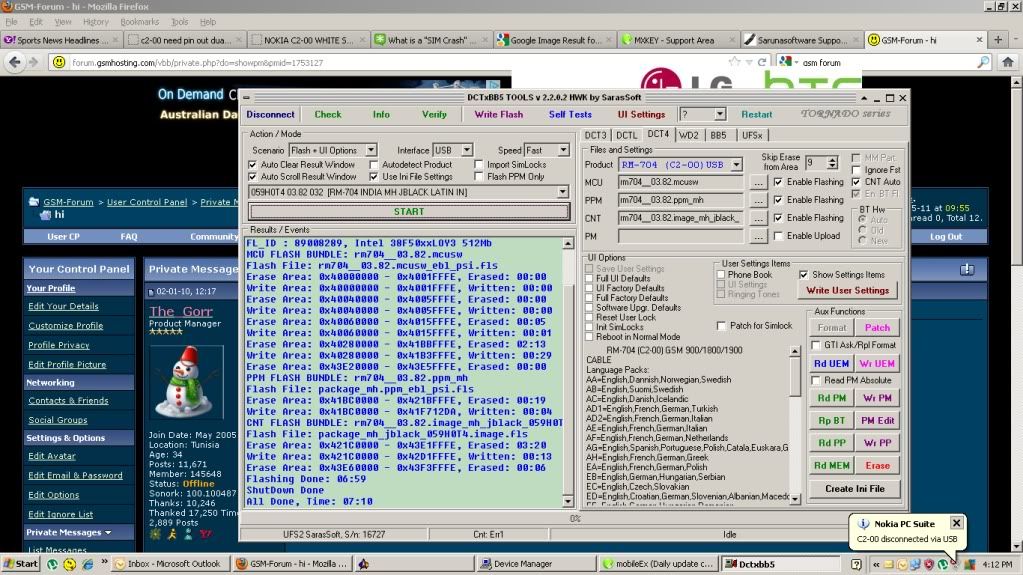The image size is (1023, 575).
Task: Click Self Tests button
Action: (570, 114)
